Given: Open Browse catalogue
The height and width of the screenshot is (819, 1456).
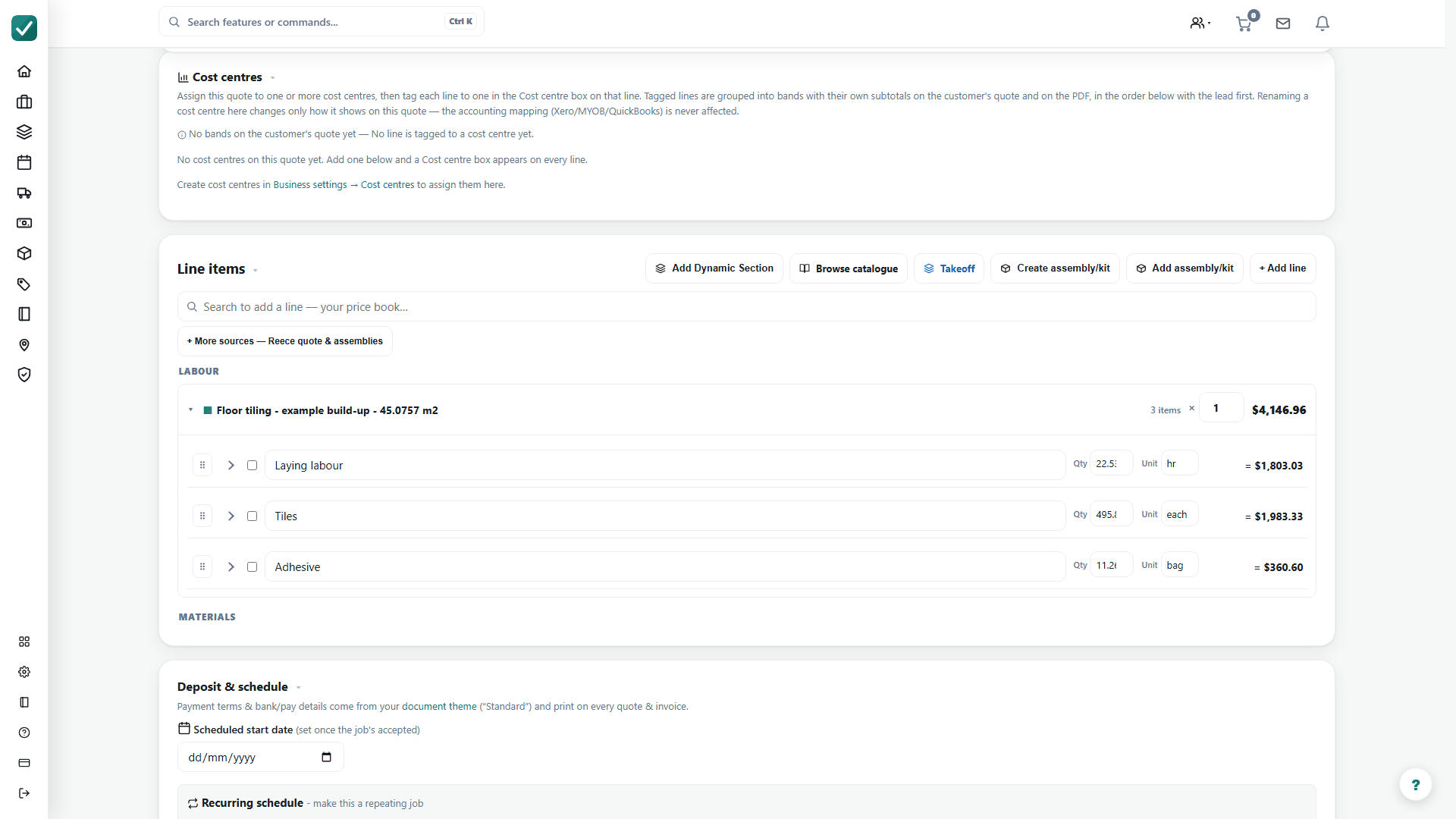Looking at the screenshot, I should coord(849,268).
